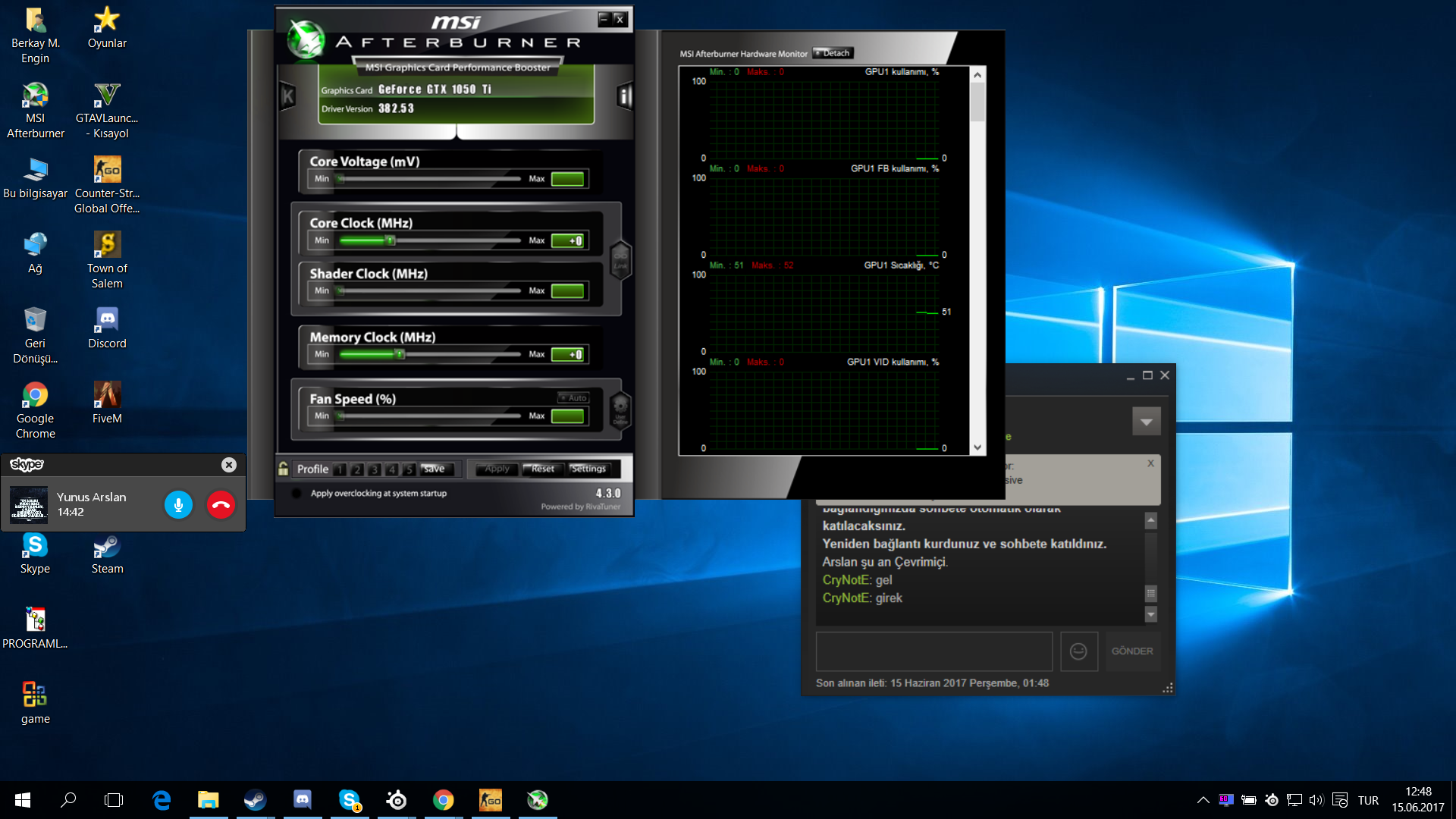Image resolution: width=1456 pixels, height=819 pixels.
Task: Open the Windows Start menu
Action: tap(23, 800)
